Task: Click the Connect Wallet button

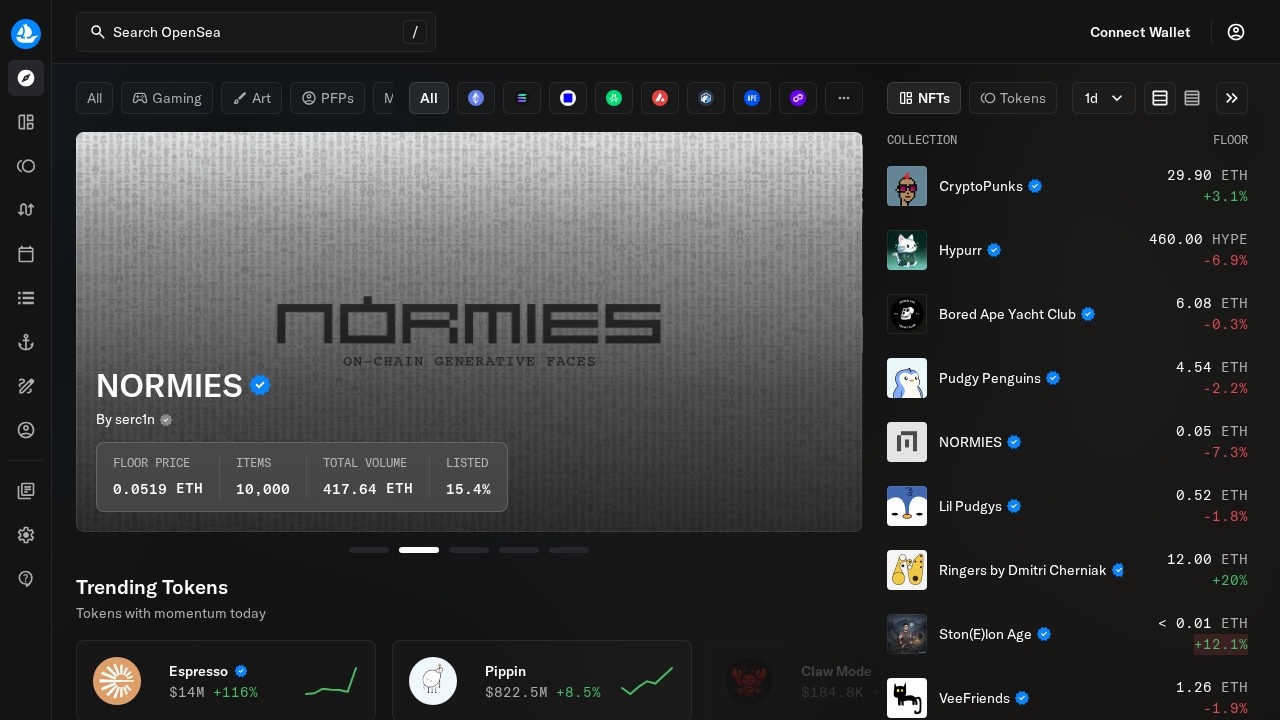Action: pos(1140,32)
